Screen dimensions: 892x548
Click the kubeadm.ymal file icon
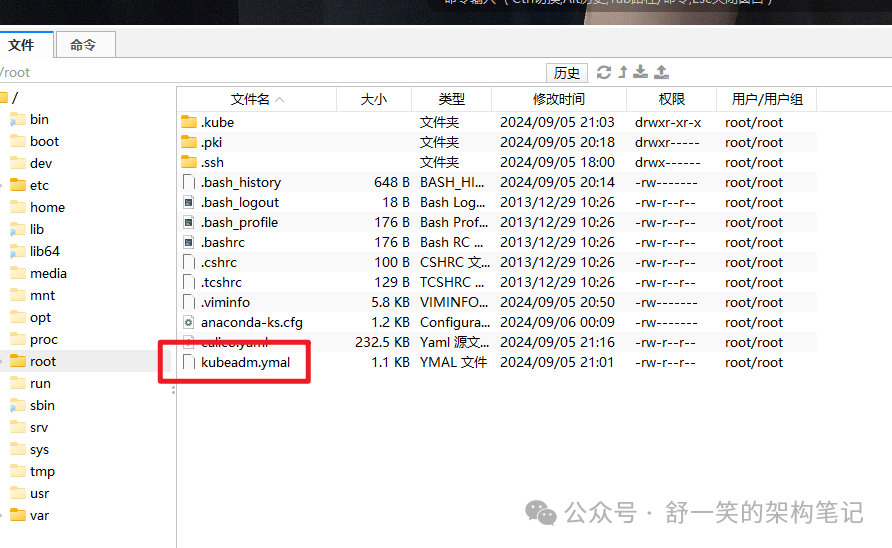coord(189,362)
